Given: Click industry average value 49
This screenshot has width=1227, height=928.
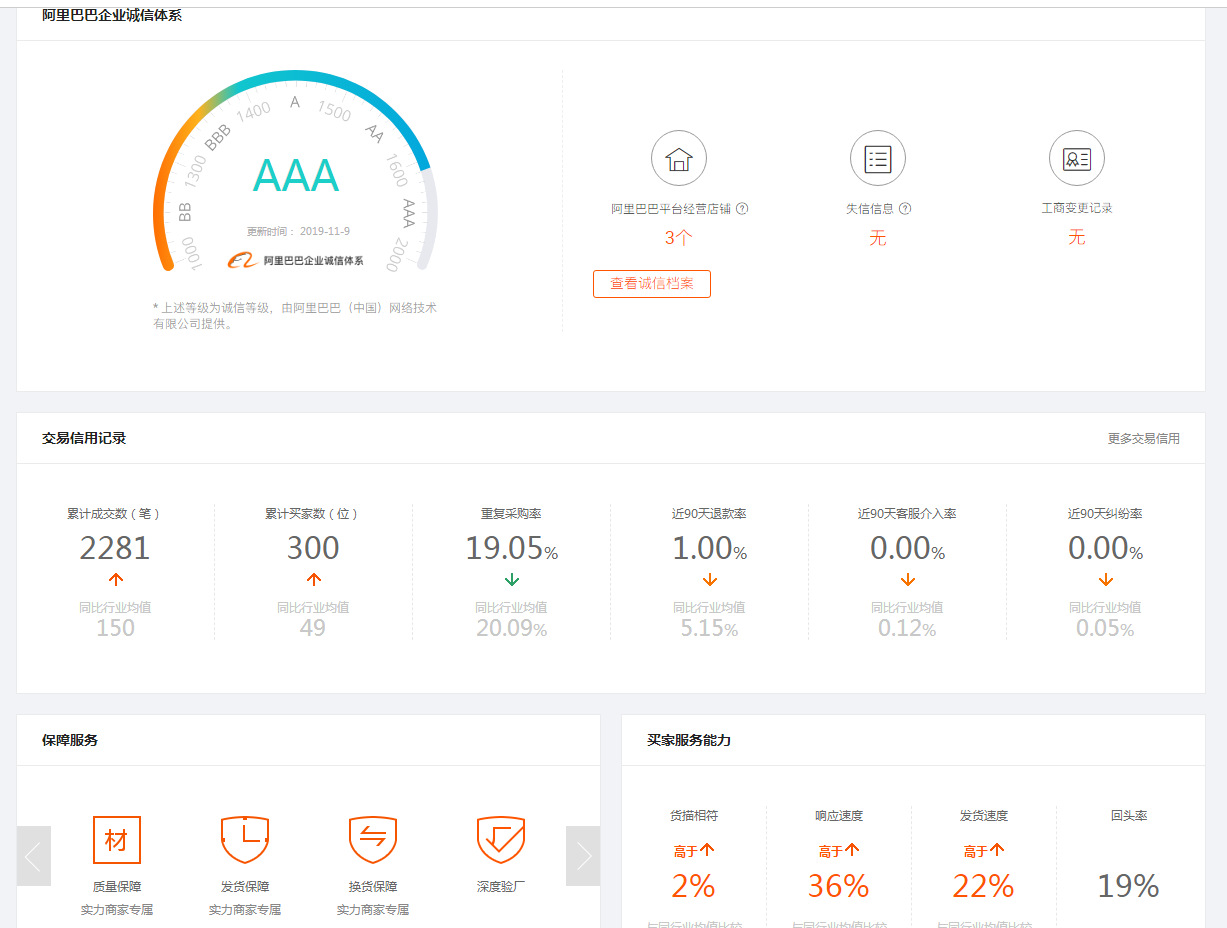Looking at the screenshot, I should pos(313,628).
